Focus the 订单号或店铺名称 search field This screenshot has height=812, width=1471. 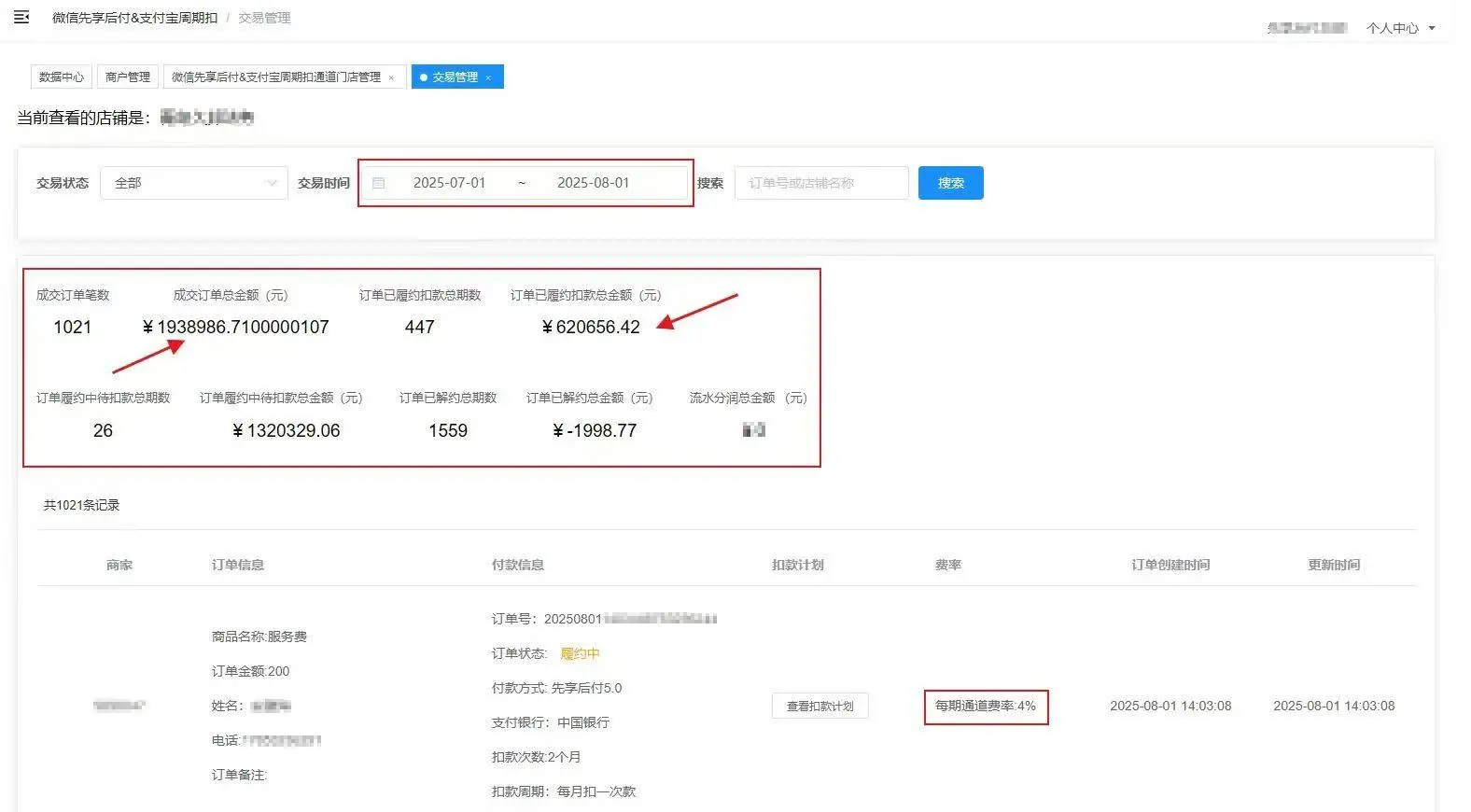click(x=821, y=183)
